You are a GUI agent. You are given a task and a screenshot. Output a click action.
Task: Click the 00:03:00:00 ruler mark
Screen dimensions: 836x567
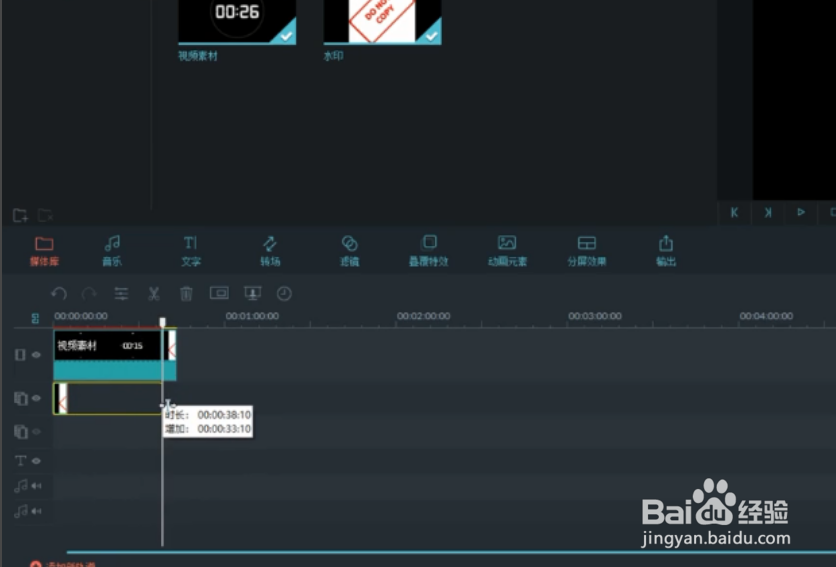594,316
